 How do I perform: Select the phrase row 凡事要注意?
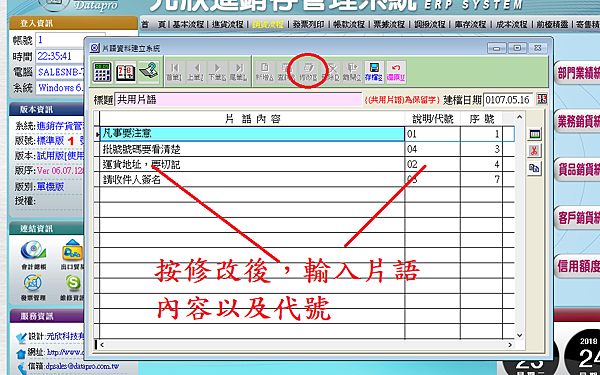coord(252,134)
